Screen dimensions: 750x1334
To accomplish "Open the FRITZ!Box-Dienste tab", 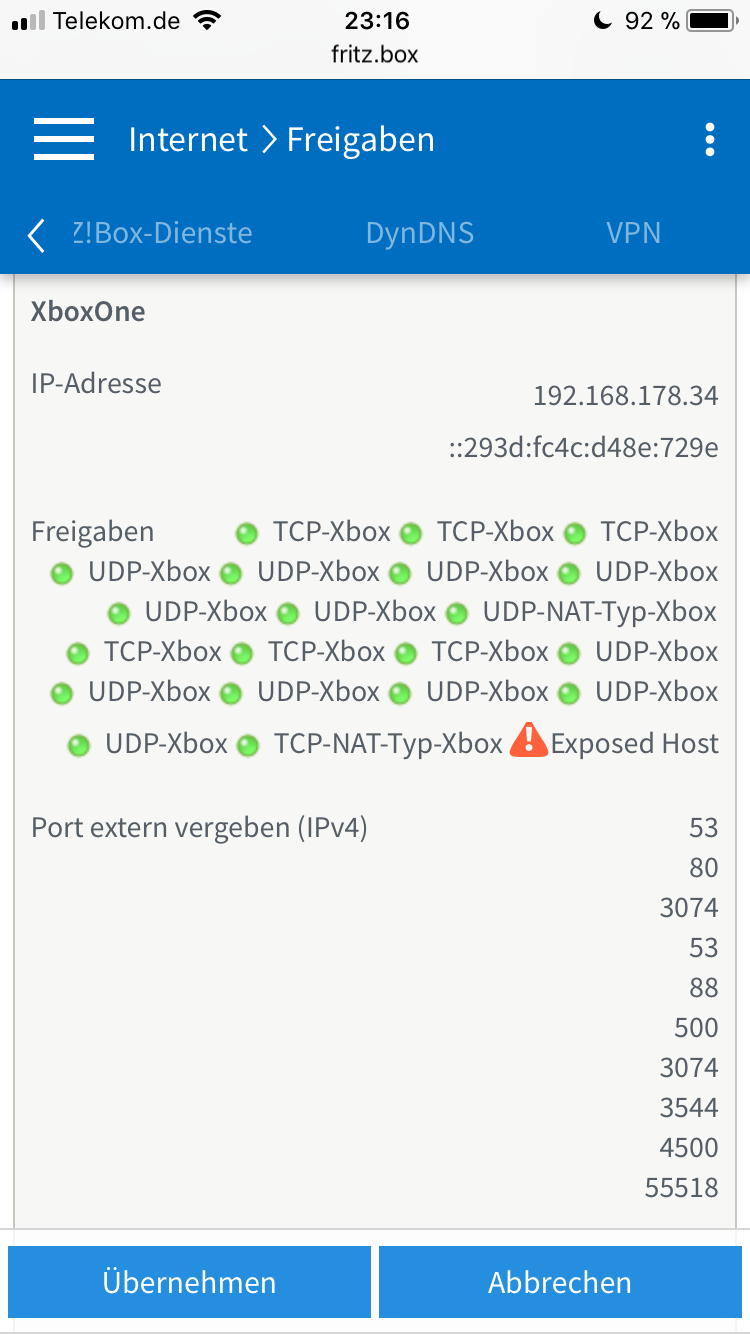I will (162, 233).
